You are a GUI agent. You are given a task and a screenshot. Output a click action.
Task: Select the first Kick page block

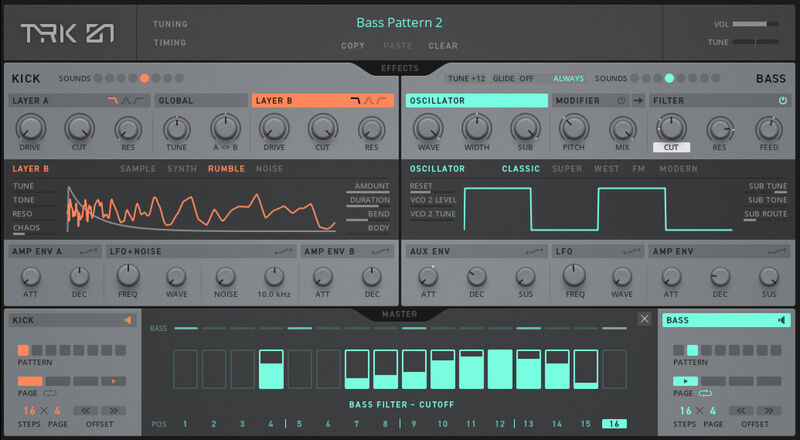tap(30, 381)
